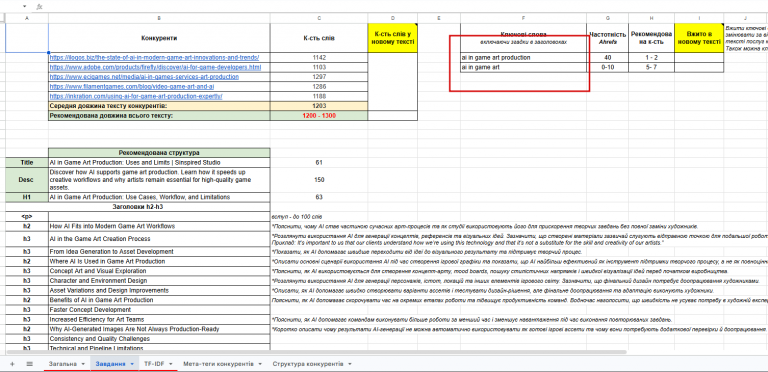This screenshot has height=372, width=768.
Task: Select 'Concept Art and Visual Exploration' cell
Action: point(159,271)
